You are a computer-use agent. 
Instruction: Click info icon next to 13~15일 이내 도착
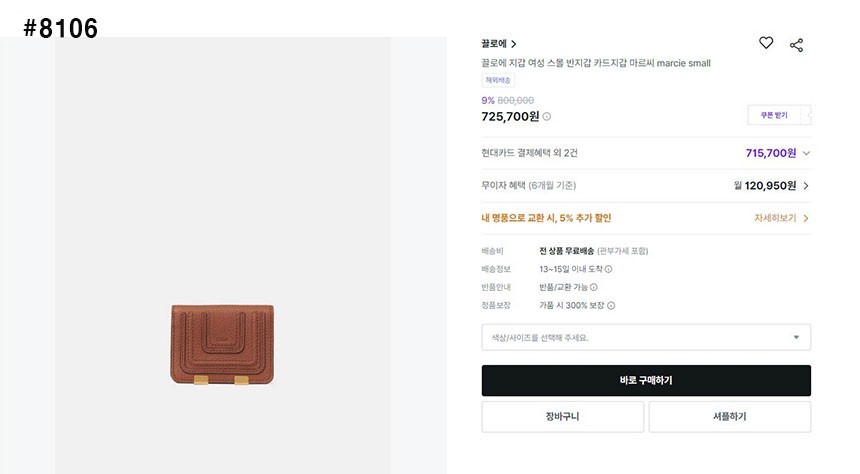(608, 269)
